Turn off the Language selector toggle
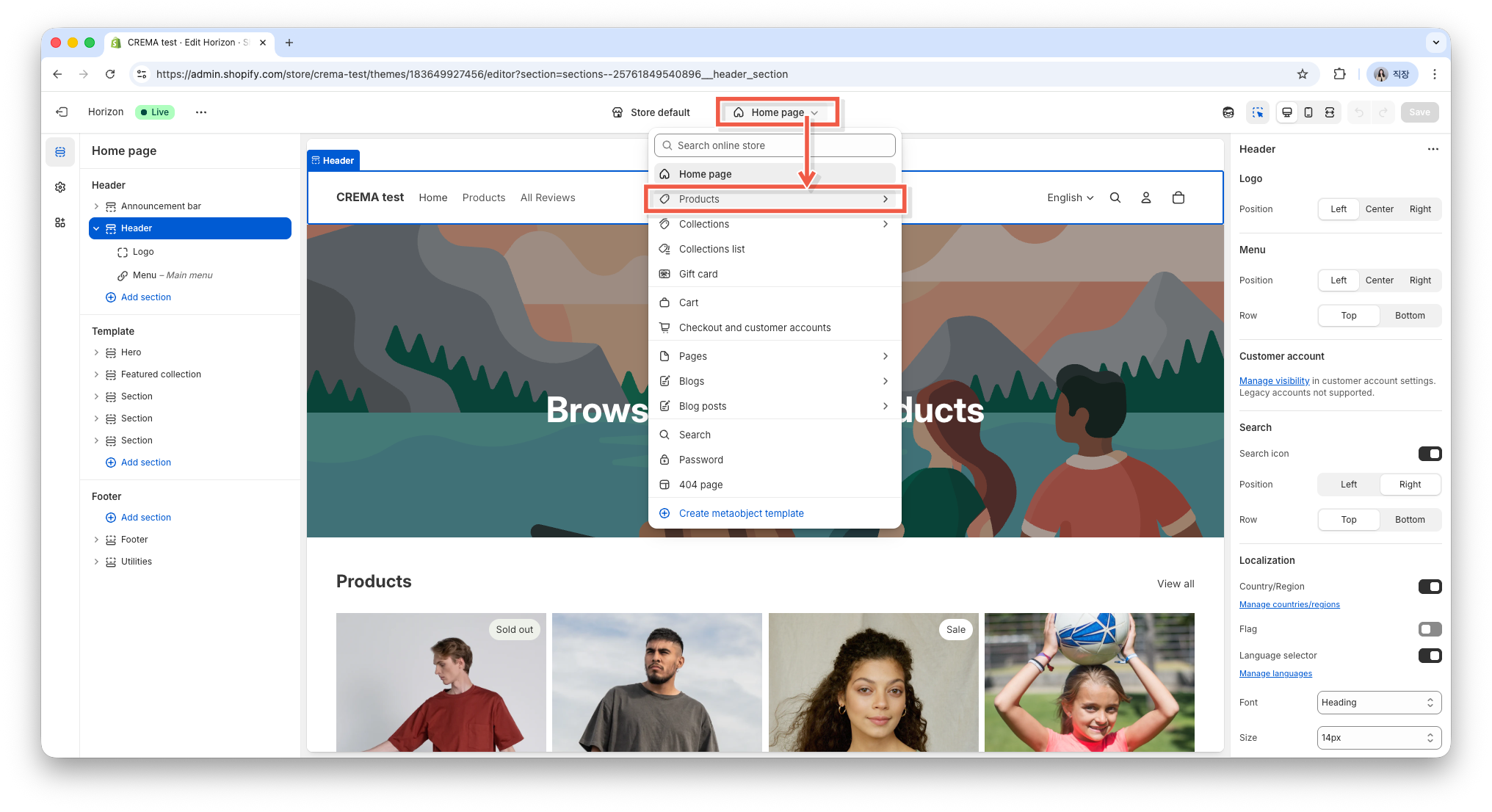The height and width of the screenshot is (812, 1492). pos(1430,656)
